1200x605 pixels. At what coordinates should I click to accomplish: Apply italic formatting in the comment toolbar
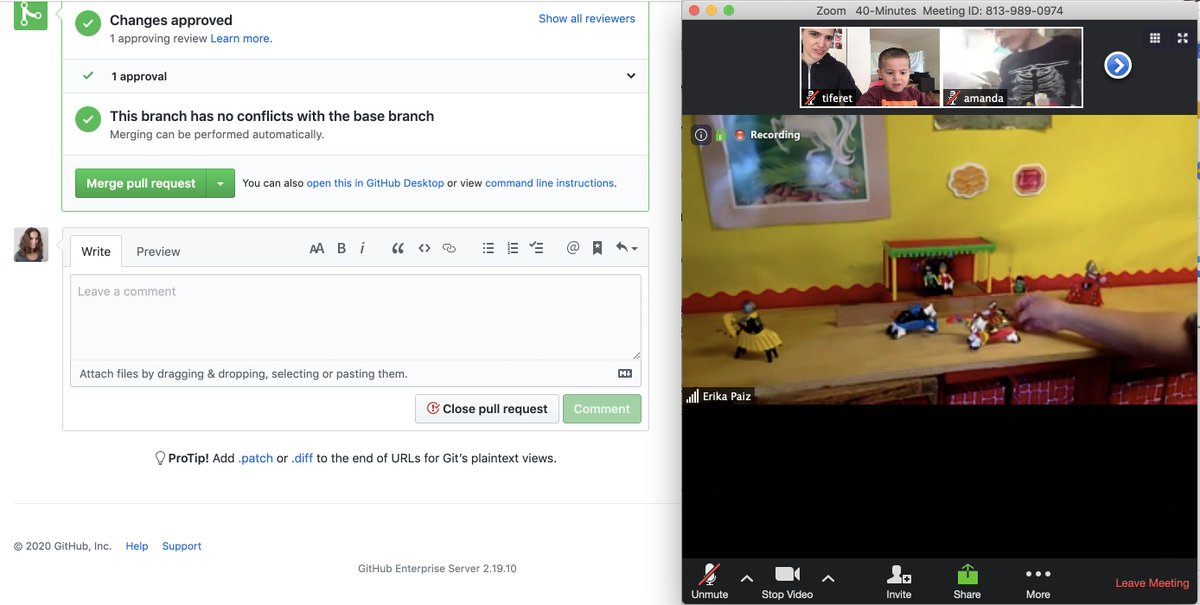(362, 247)
